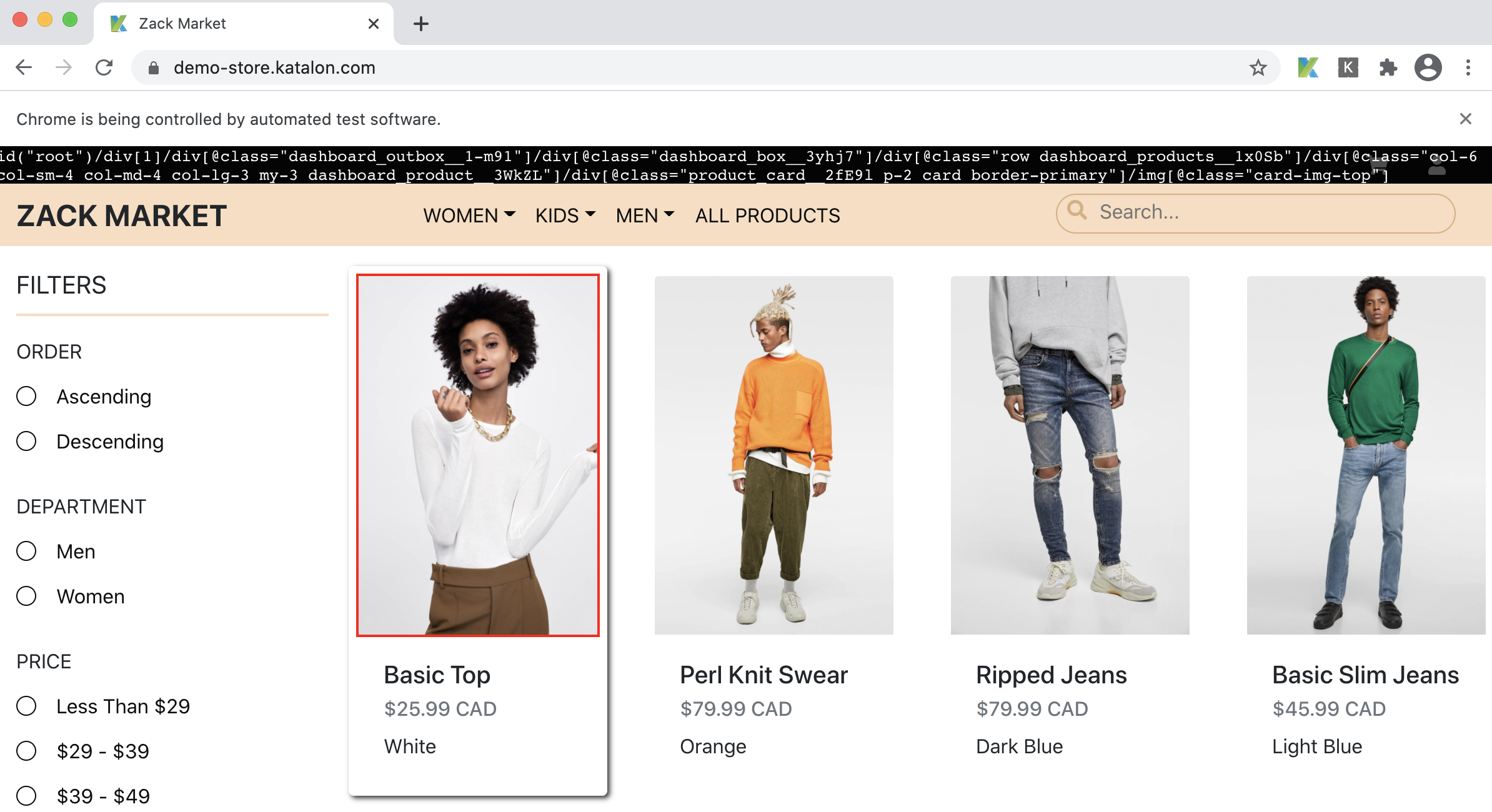Select the Descending order radio button
1492x812 pixels.
[x=26, y=441]
